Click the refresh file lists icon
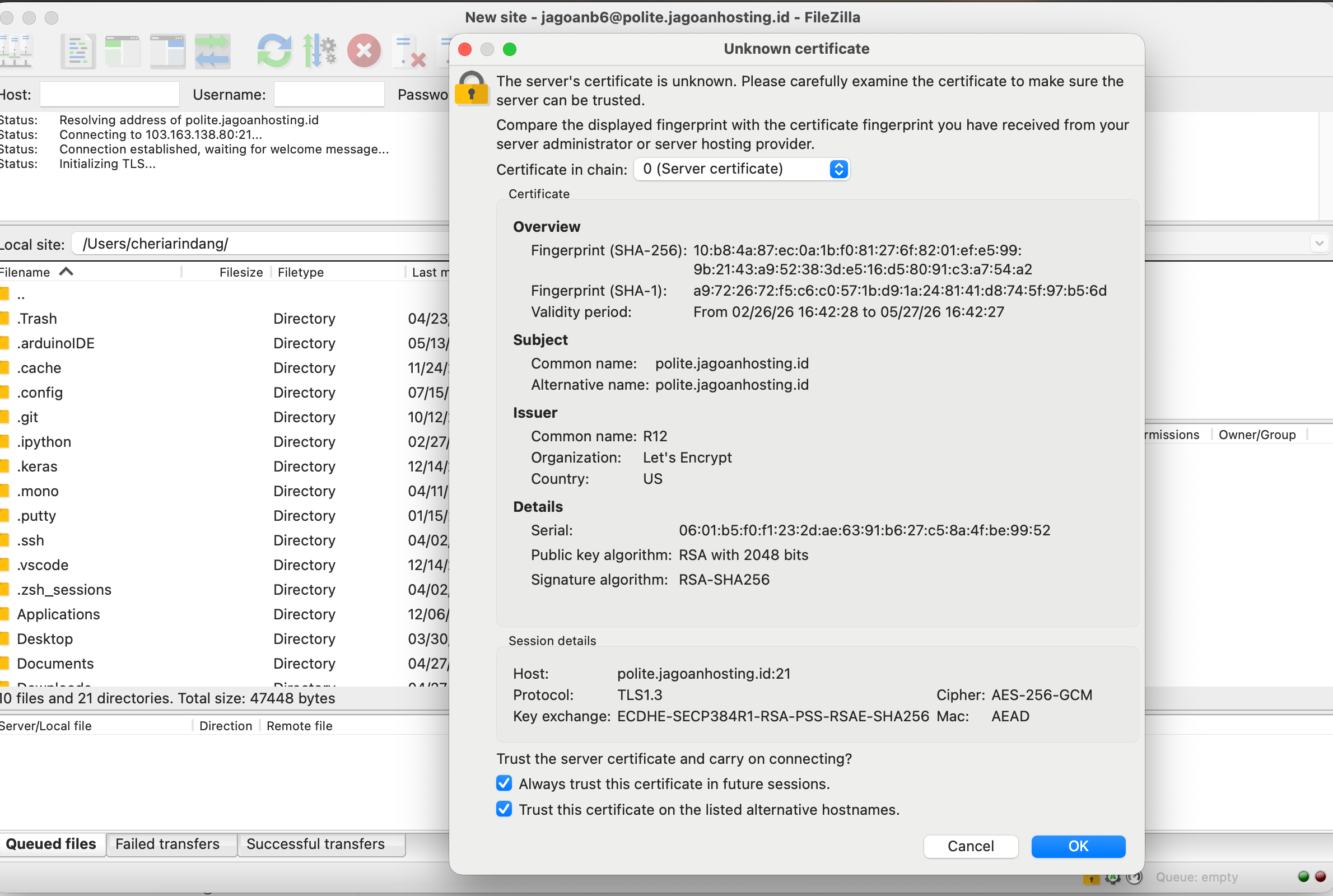The image size is (1333, 896). [274, 52]
